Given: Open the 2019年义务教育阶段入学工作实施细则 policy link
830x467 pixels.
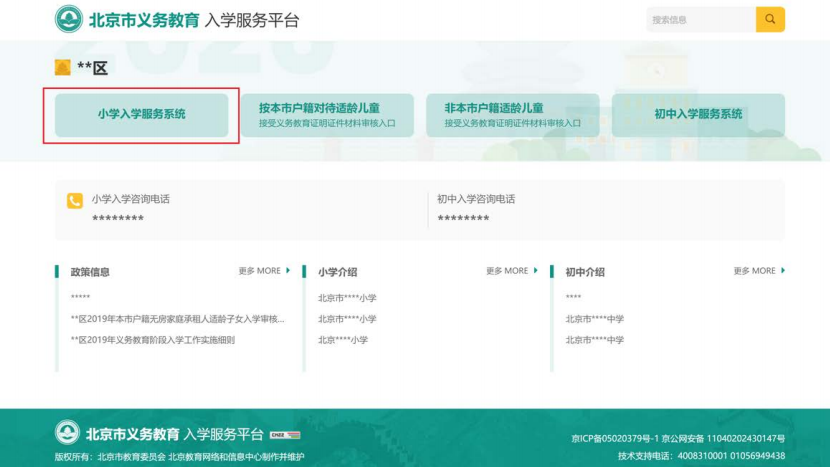Looking at the screenshot, I should click(152, 340).
